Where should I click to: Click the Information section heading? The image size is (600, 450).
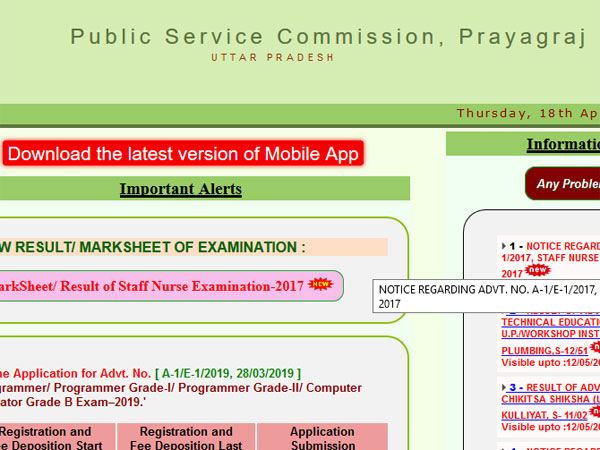point(562,145)
